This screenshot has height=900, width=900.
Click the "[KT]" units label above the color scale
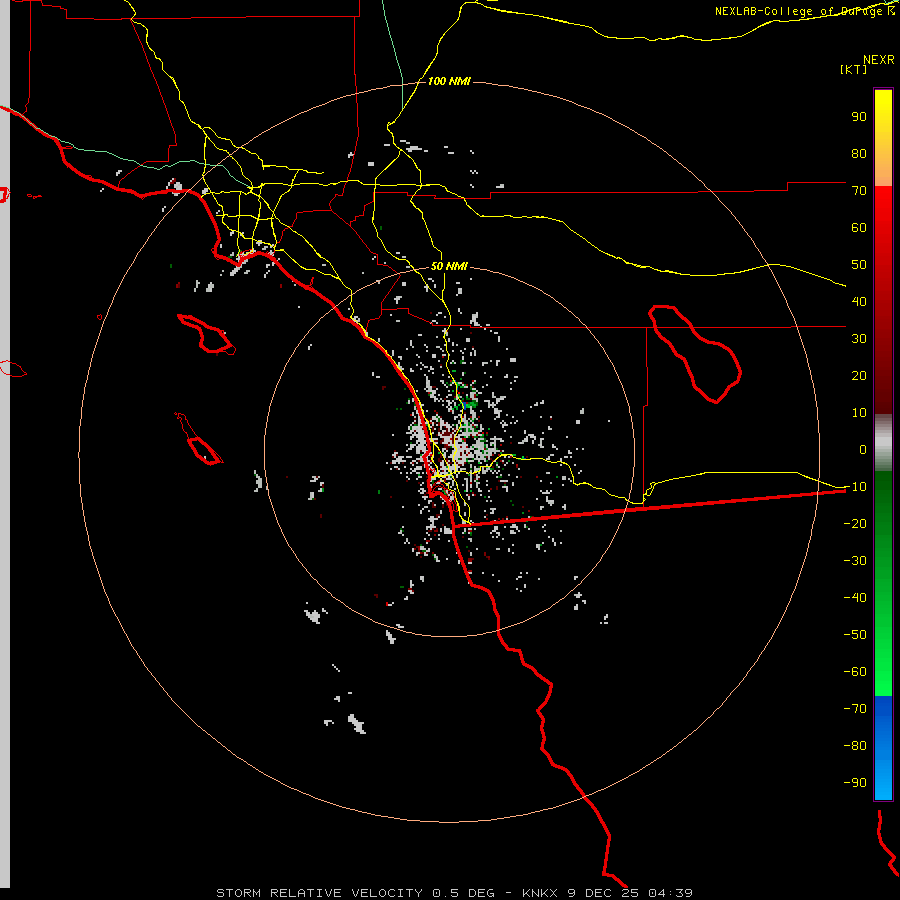point(853,69)
